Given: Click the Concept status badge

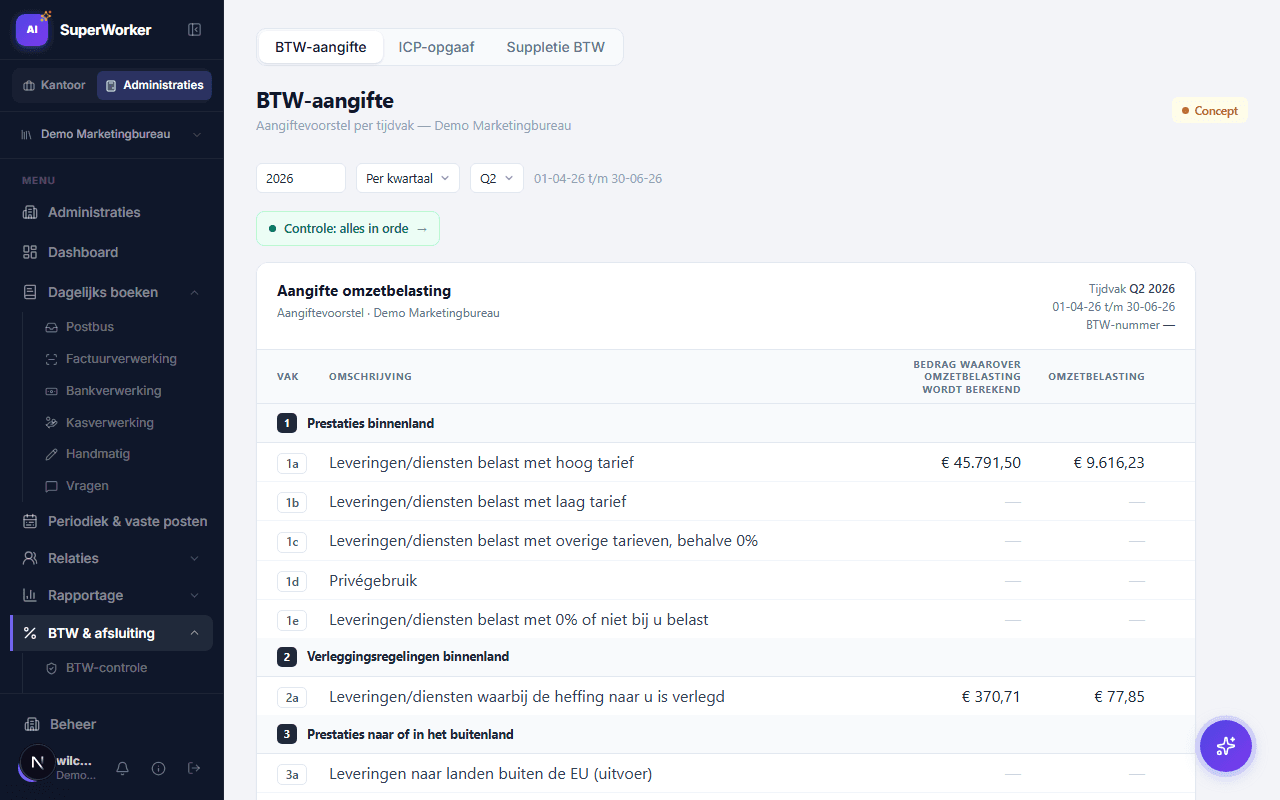Looking at the screenshot, I should click(x=1210, y=111).
